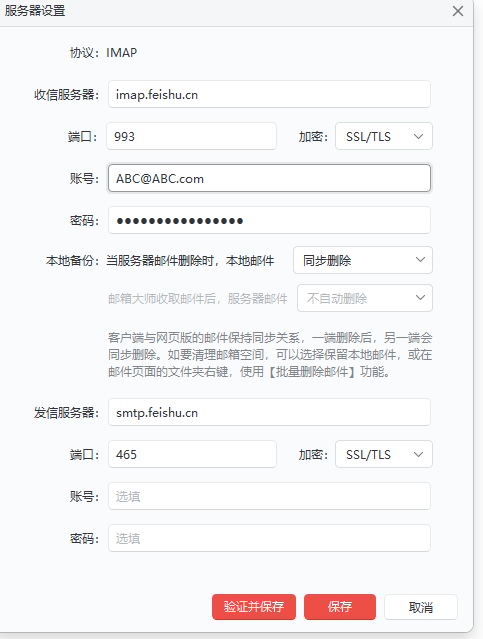Click the 验证并保存 button

tap(254, 607)
